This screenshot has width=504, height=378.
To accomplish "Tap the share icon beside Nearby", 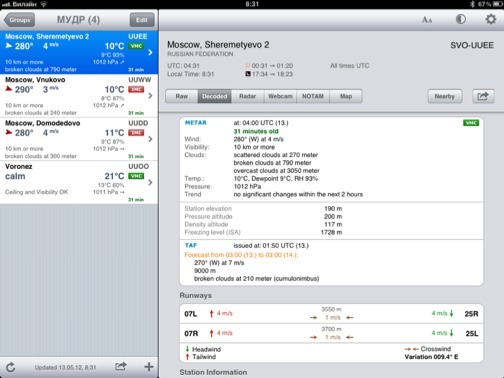I will (483, 96).
